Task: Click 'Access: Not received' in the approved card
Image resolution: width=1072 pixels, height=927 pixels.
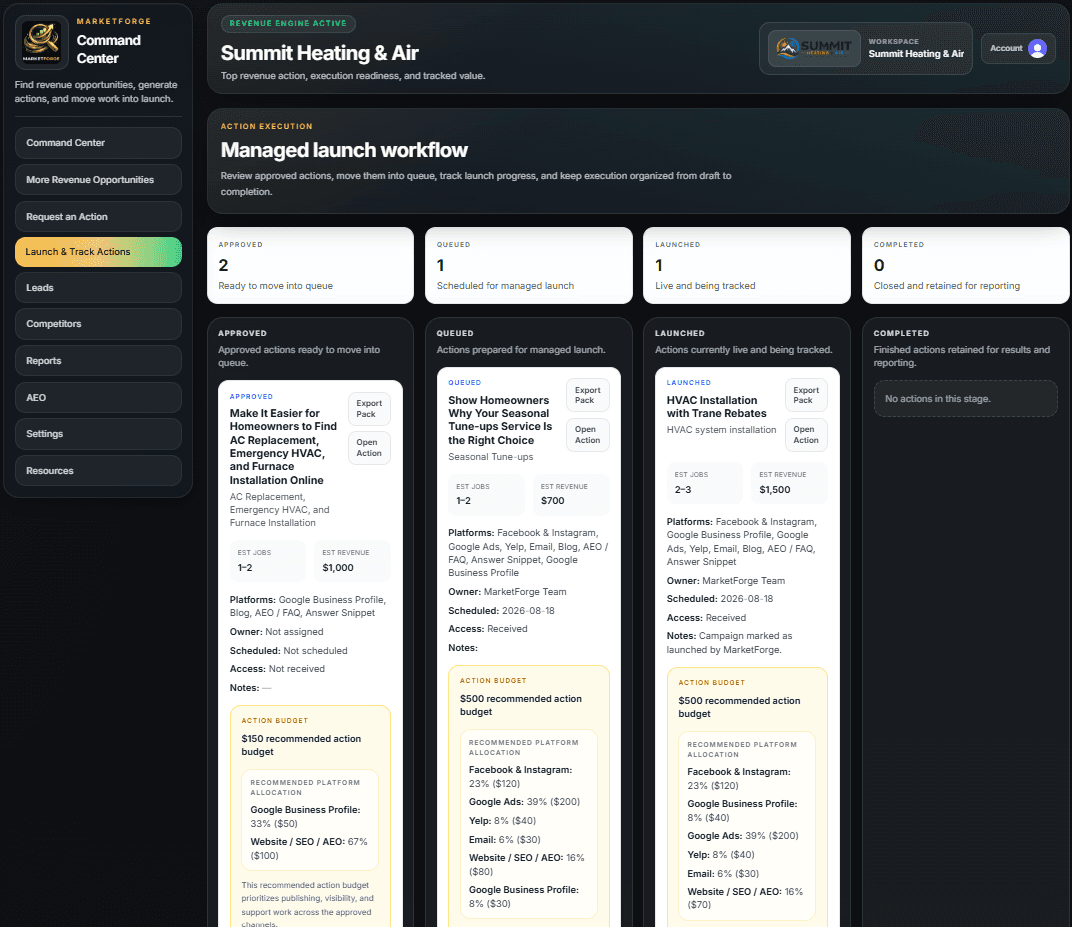Action: tap(277, 669)
